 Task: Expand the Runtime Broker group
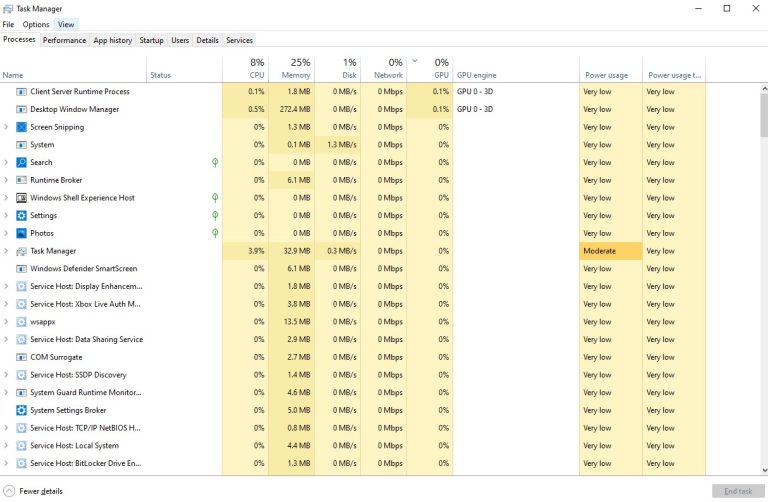coord(6,180)
